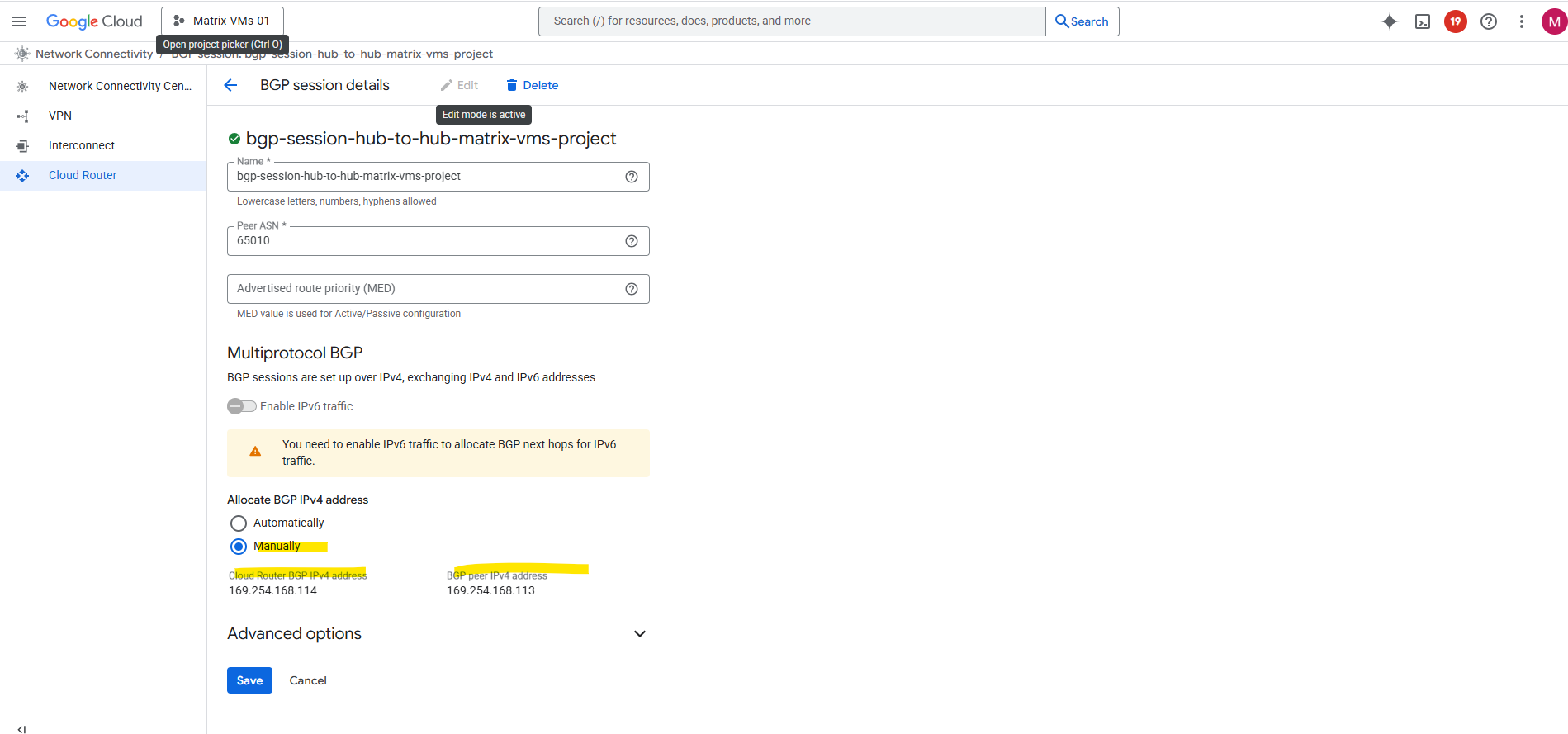Open Interconnect in the sidebar
1568x734 pixels.
coord(103,145)
